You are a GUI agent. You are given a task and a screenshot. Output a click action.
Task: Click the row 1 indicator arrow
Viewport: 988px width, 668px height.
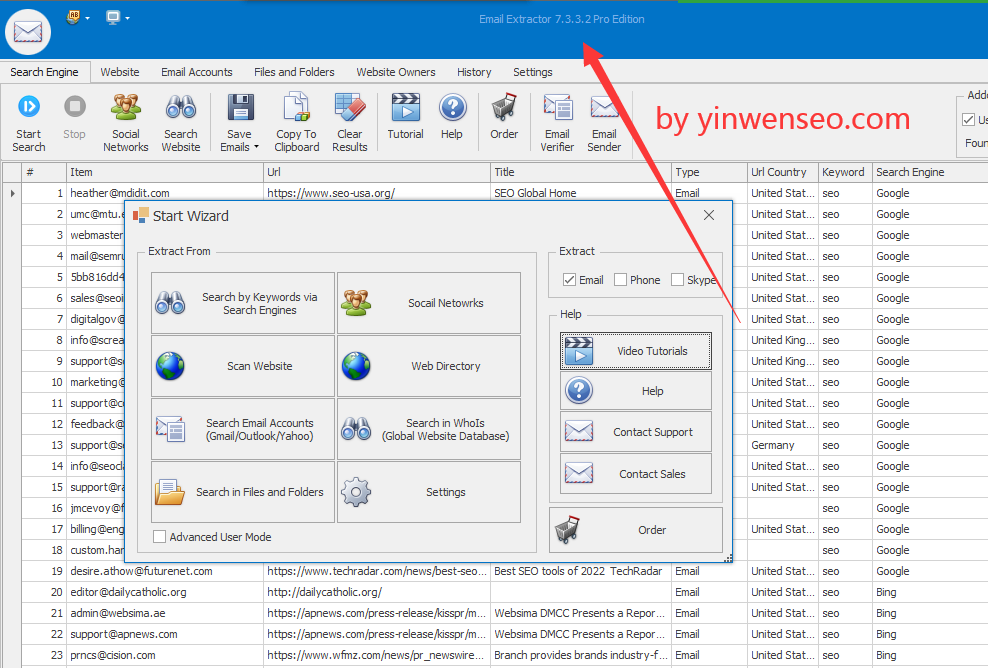pyautogui.click(x=12, y=193)
